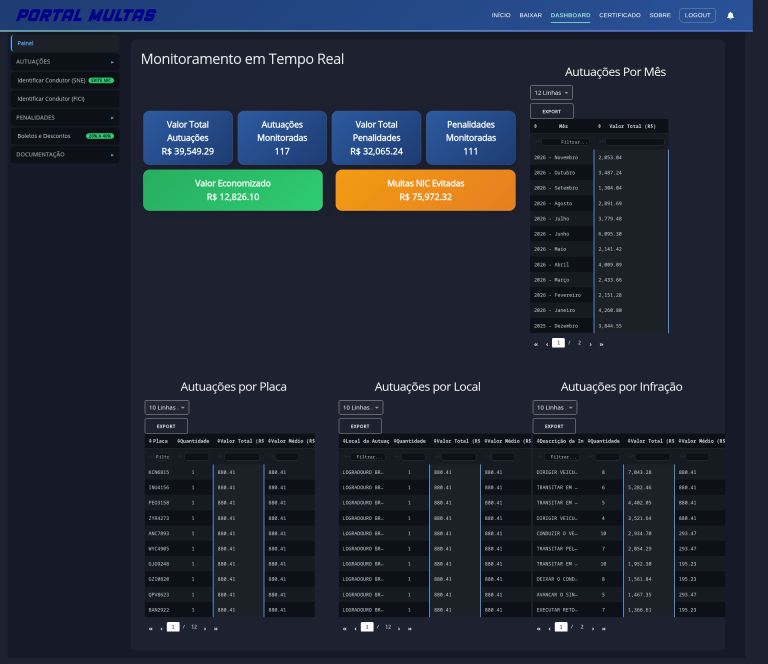Open the 12 Linhas rows dropdown
This screenshot has width=768, height=664.
click(551, 93)
